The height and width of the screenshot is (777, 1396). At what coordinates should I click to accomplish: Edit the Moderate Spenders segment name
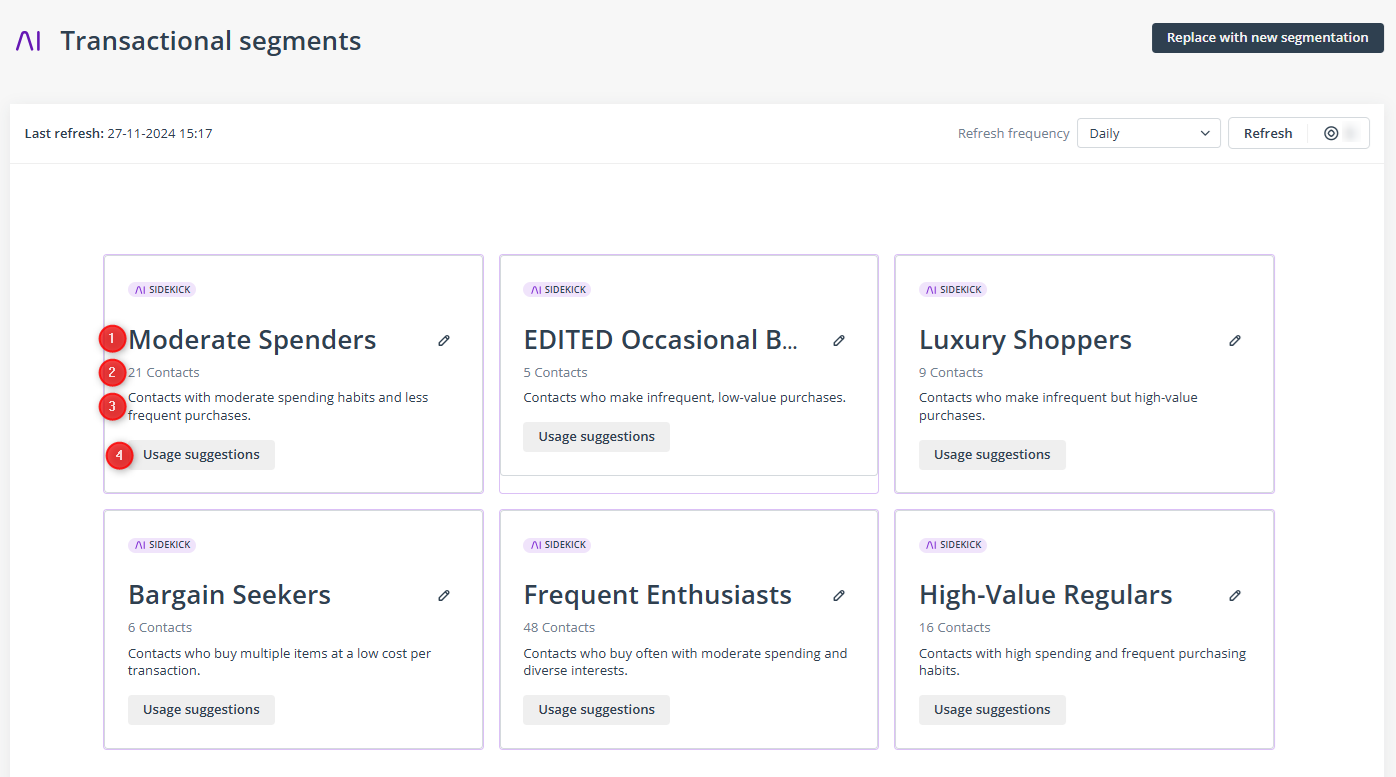pyautogui.click(x=444, y=340)
